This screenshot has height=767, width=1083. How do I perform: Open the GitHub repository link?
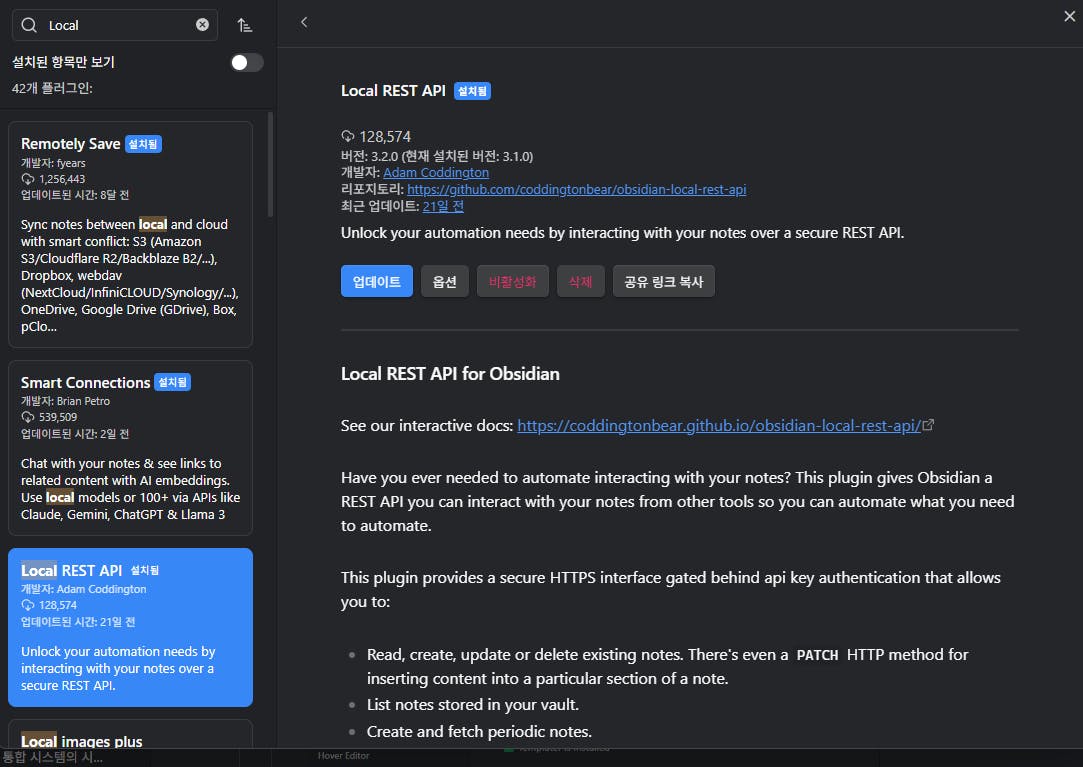[577, 189]
